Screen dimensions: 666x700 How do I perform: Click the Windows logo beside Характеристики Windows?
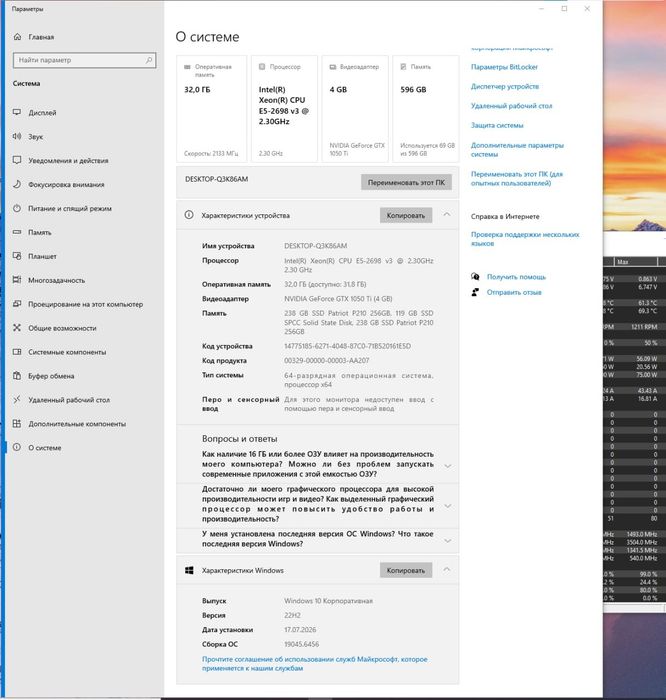click(x=189, y=570)
